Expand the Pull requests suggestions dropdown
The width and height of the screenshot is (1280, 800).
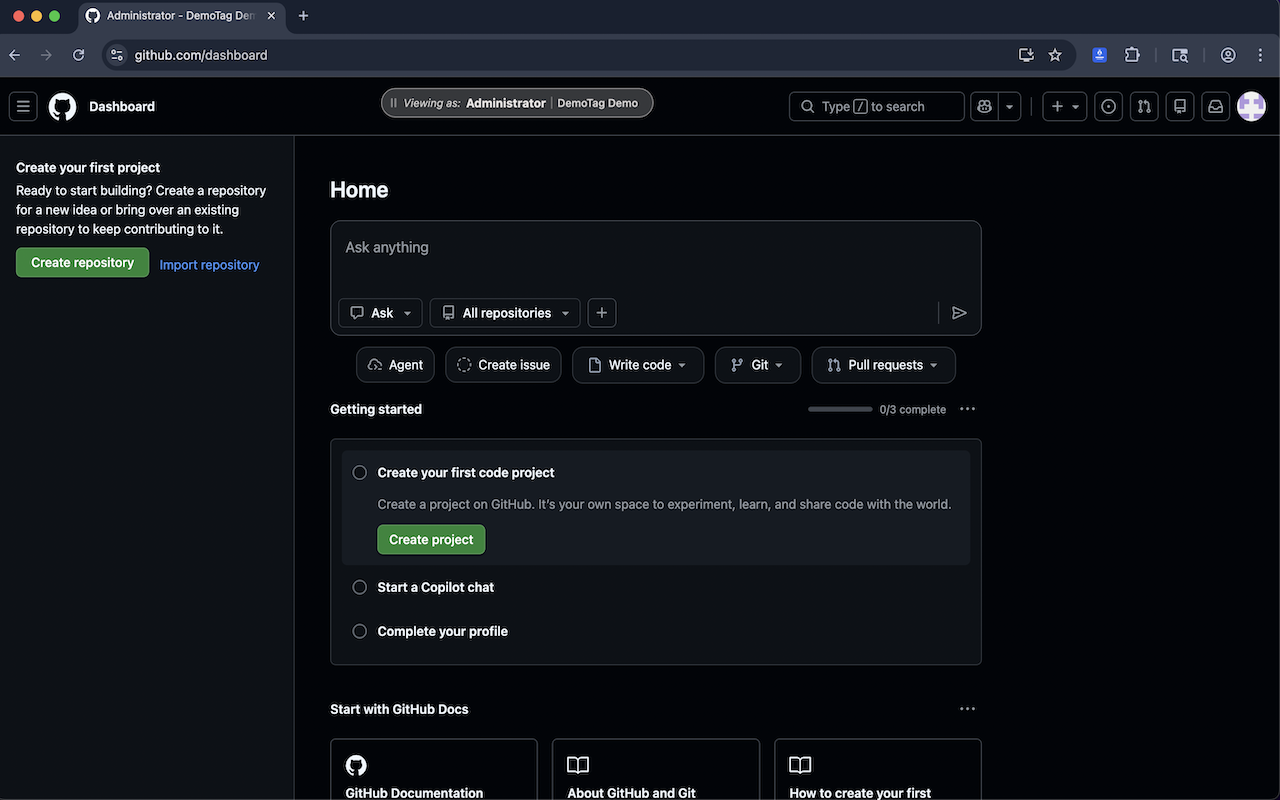pos(884,365)
